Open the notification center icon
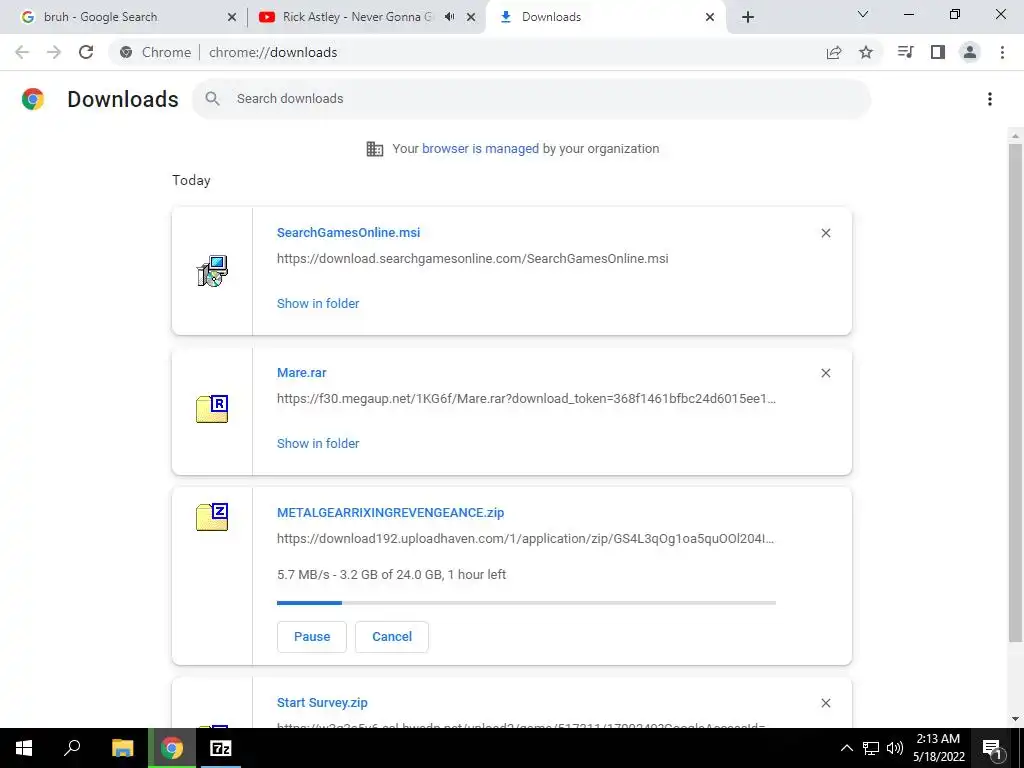The width and height of the screenshot is (1024, 768). pyautogui.click(x=993, y=748)
